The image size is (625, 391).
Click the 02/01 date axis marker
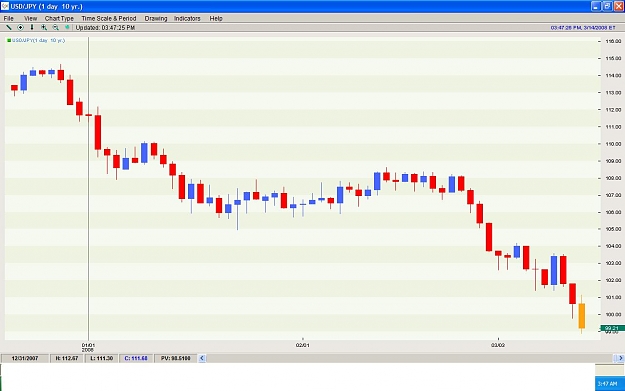click(303, 345)
